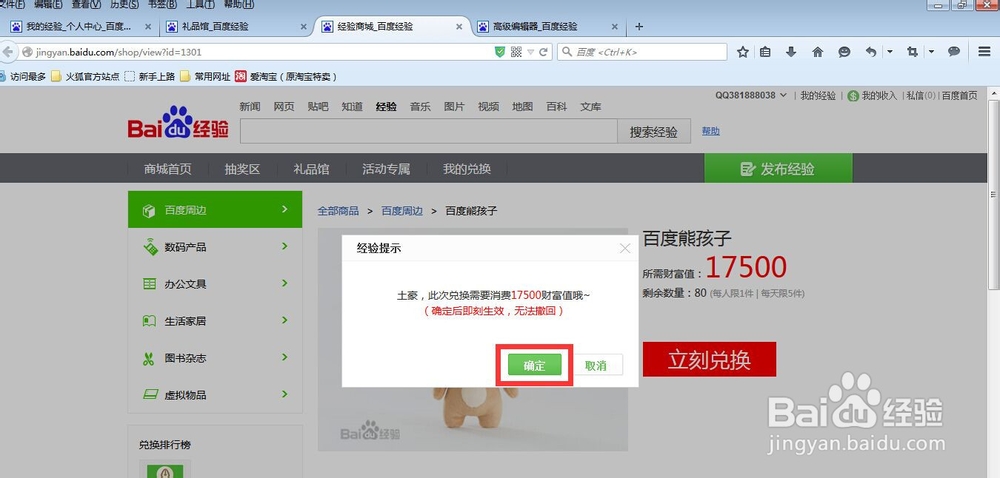Click the green shield security icon in address bar
This screenshot has width=1000, height=478.
point(500,52)
